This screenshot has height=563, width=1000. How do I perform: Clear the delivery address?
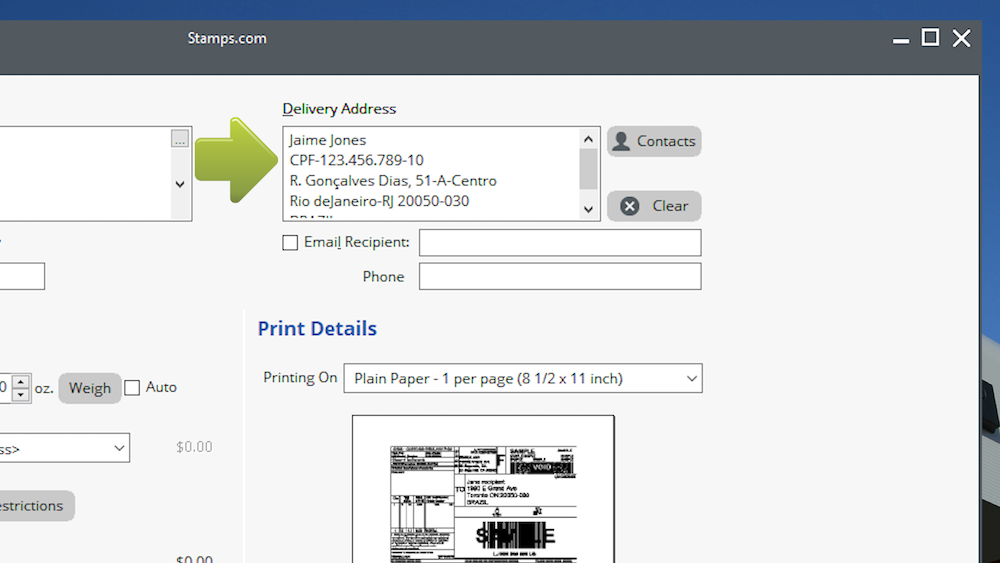click(654, 206)
